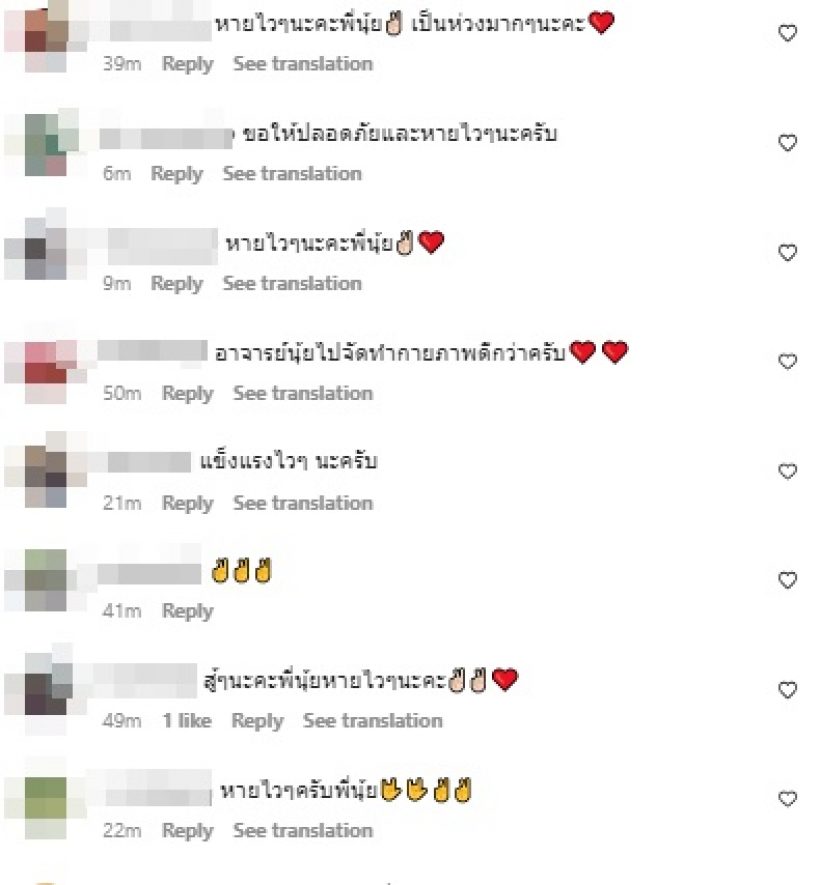The height and width of the screenshot is (885, 820).
Task: View who liked the 49m comment
Action: pyautogui.click(x=187, y=721)
